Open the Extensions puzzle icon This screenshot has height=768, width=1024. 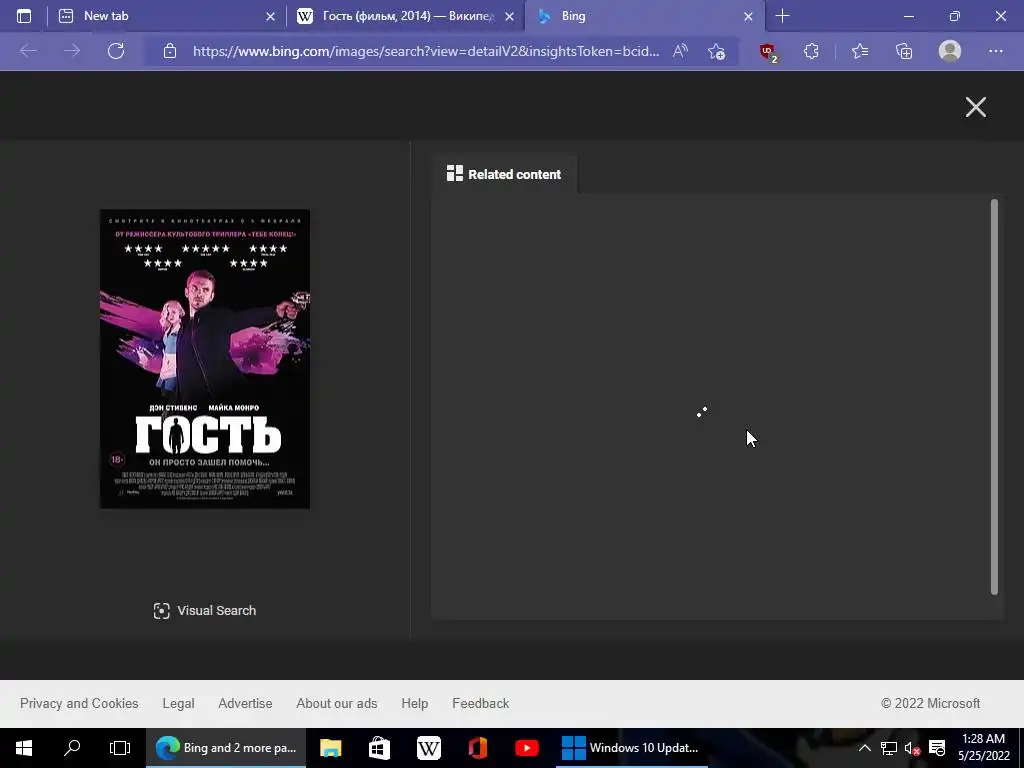[811, 51]
